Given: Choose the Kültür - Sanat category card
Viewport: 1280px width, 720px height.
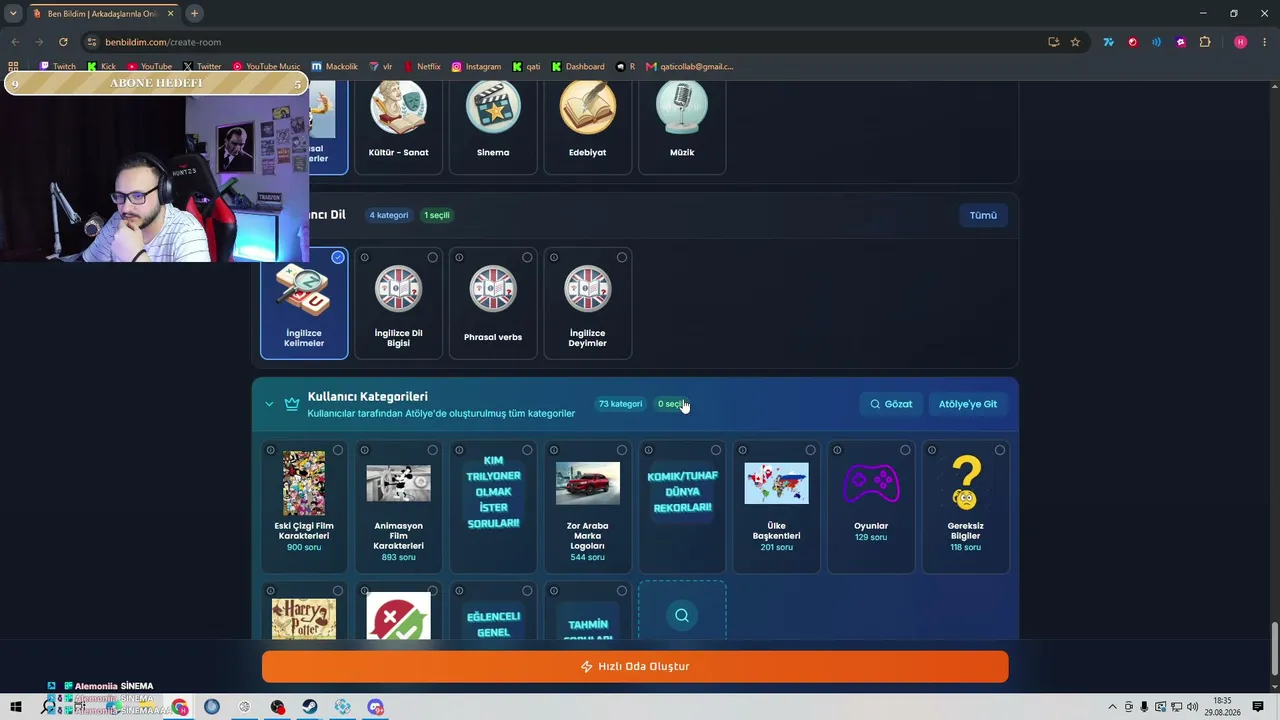Looking at the screenshot, I should coord(399,126).
